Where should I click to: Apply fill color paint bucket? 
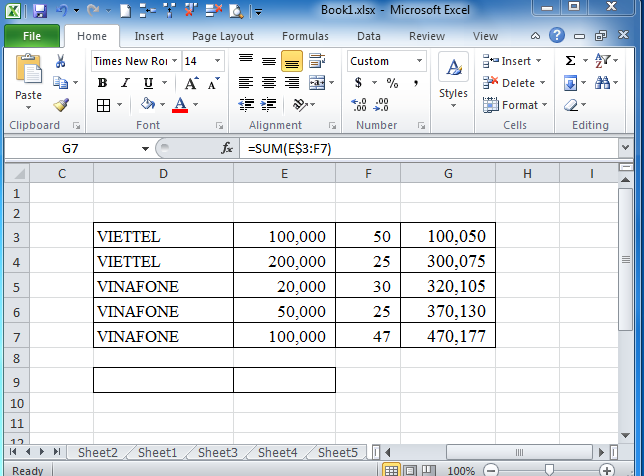tap(147, 104)
